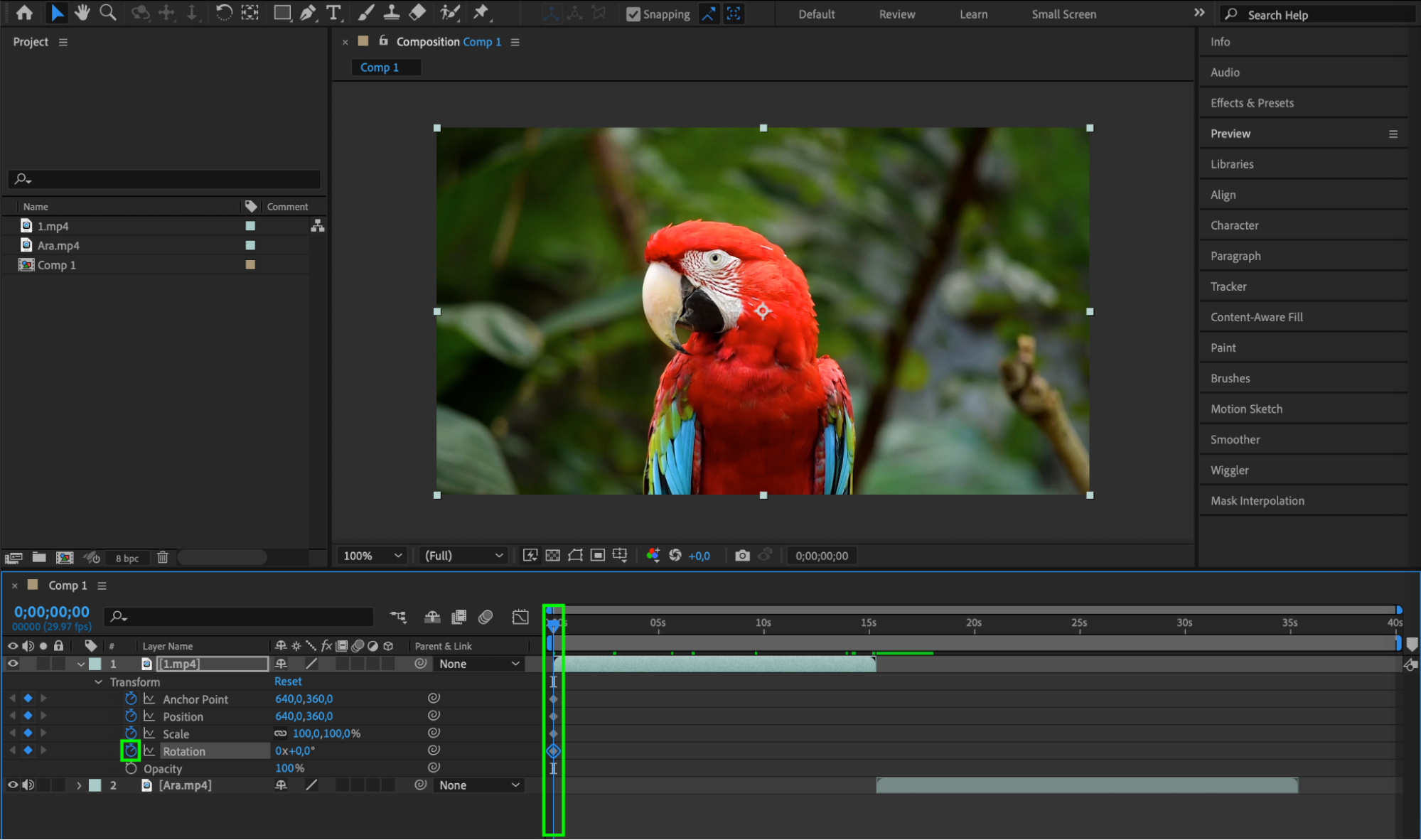Viewport: 1421px width, 840px height.
Task: Select the Horizontal Type tool
Action: pos(333,13)
